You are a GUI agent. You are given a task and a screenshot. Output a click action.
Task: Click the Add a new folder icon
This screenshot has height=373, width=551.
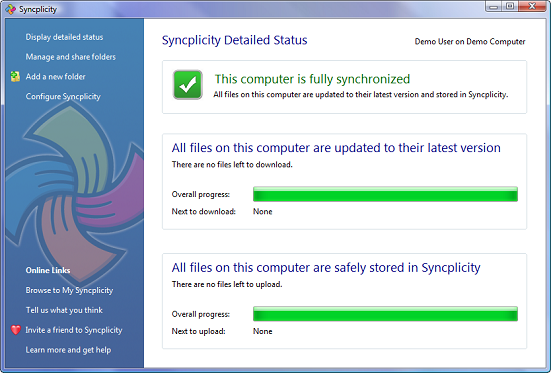[x=15, y=76]
